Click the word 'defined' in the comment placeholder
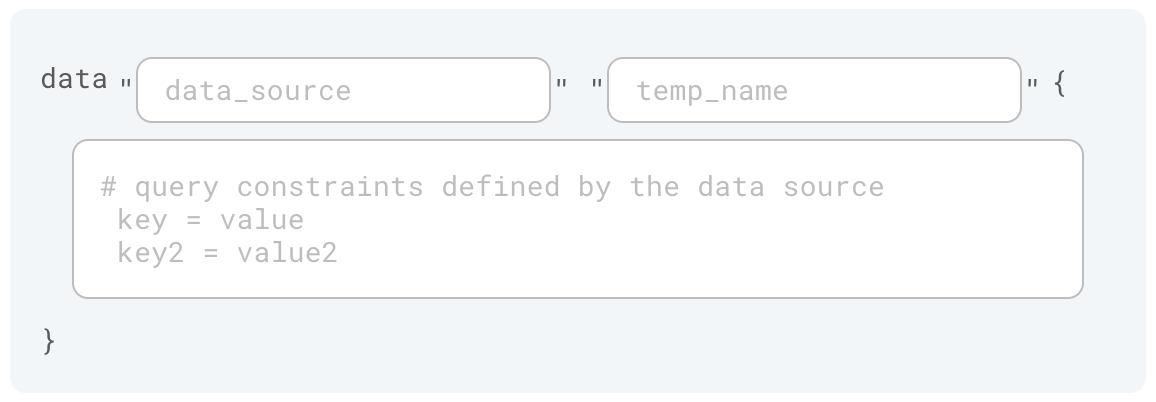This screenshot has width=1156, height=402. 501,187
